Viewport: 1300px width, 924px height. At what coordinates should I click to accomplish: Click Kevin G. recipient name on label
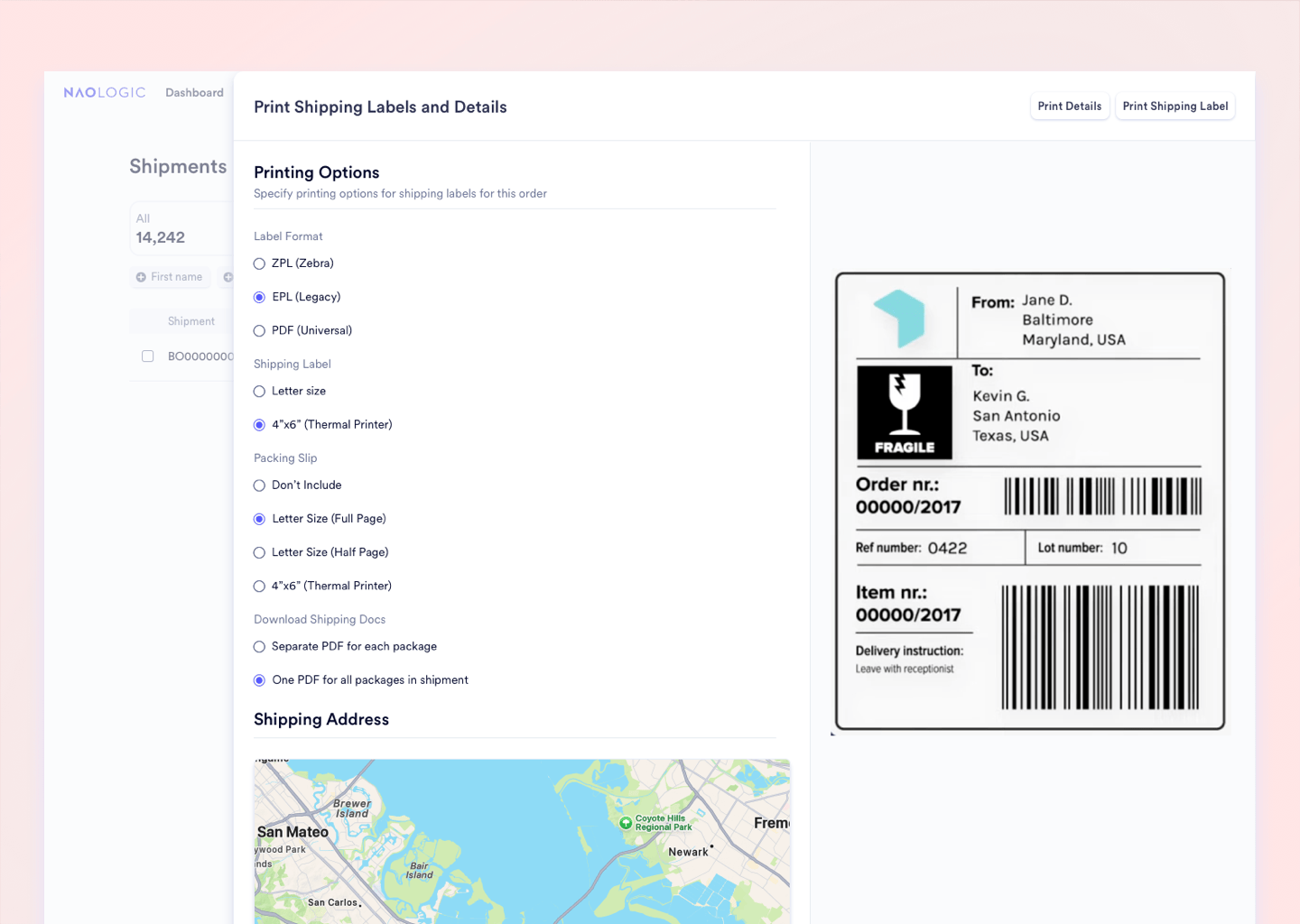coord(1001,396)
